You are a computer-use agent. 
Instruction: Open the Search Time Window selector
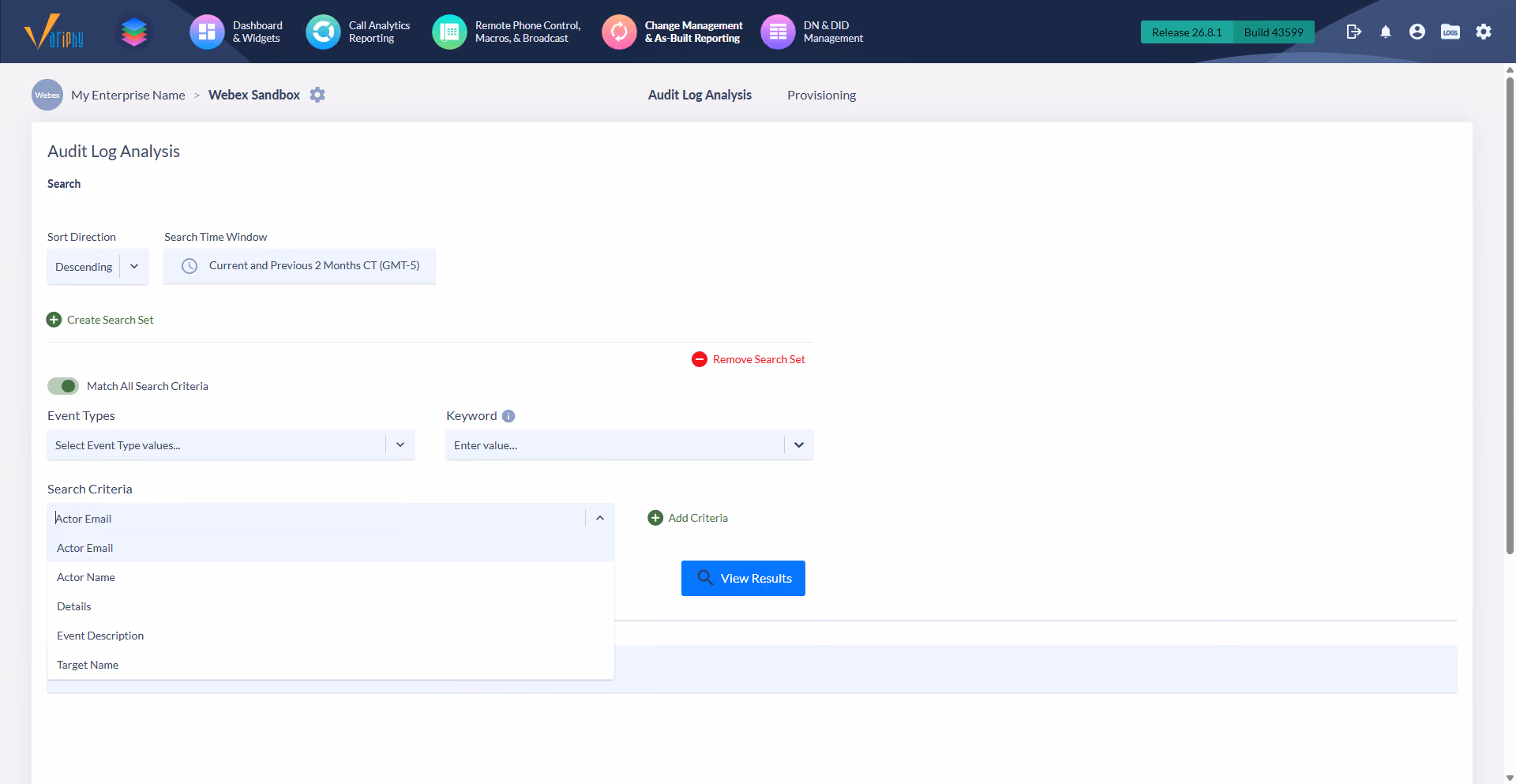tap(299, 266)
